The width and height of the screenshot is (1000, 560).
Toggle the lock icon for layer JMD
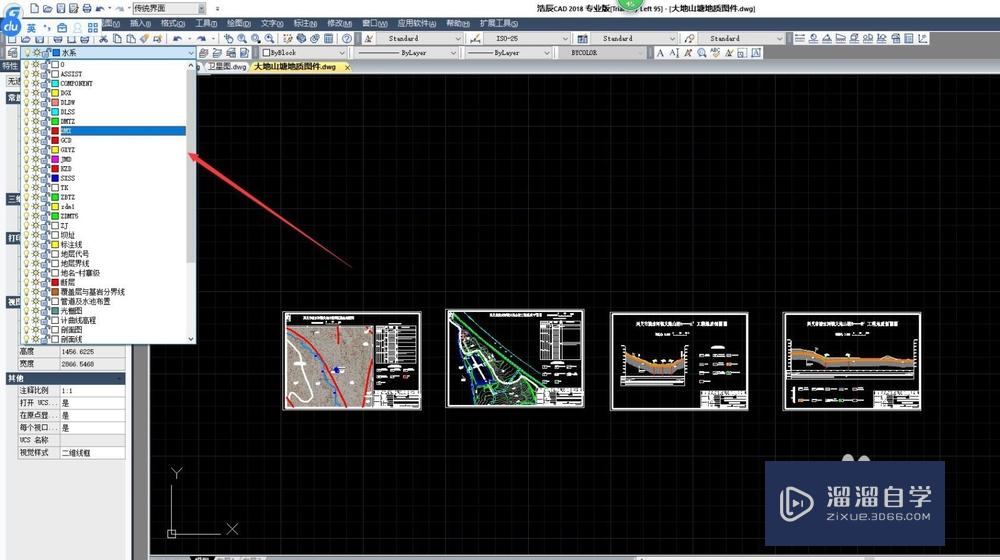click(x=45, y=159)
